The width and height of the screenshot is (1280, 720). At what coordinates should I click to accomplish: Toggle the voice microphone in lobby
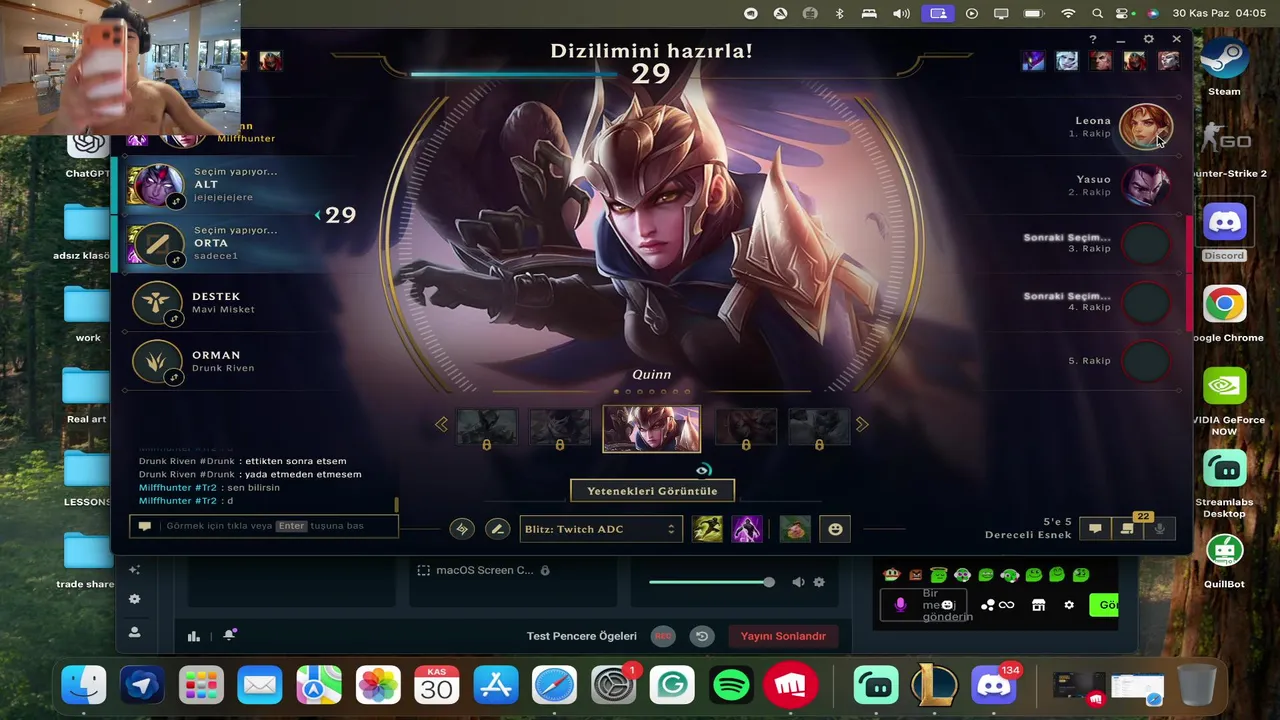1160,529
